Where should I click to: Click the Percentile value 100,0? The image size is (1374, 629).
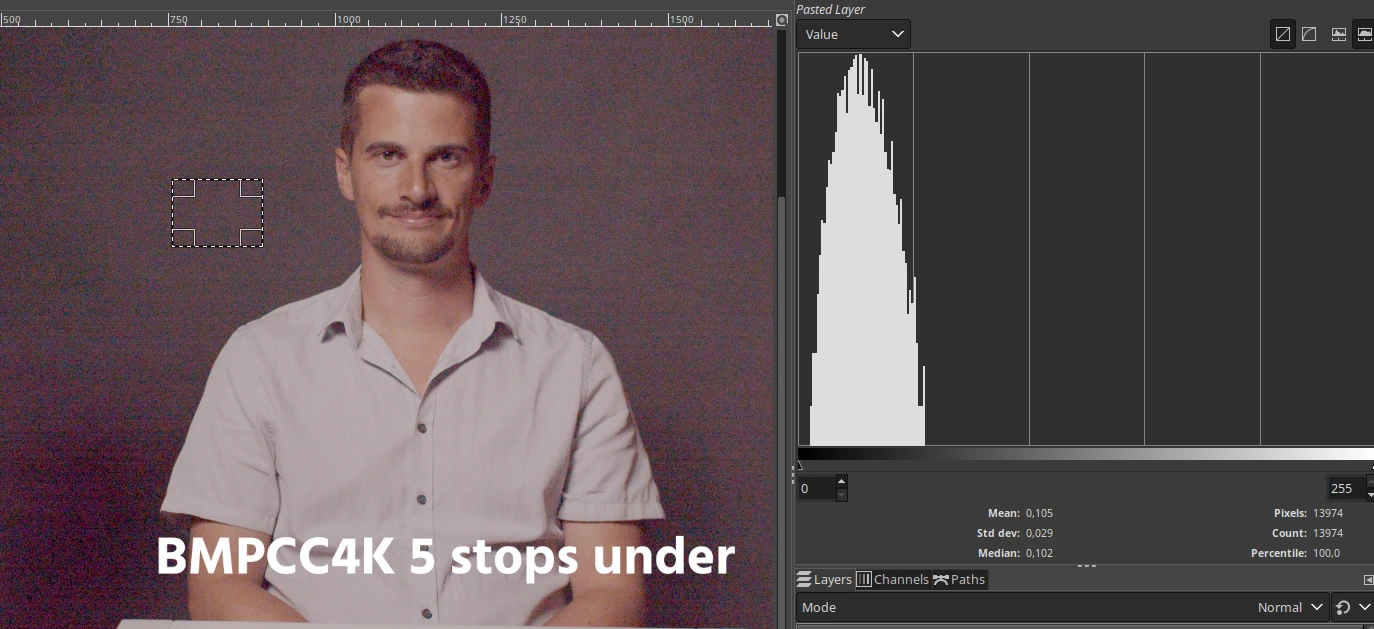1326,553
